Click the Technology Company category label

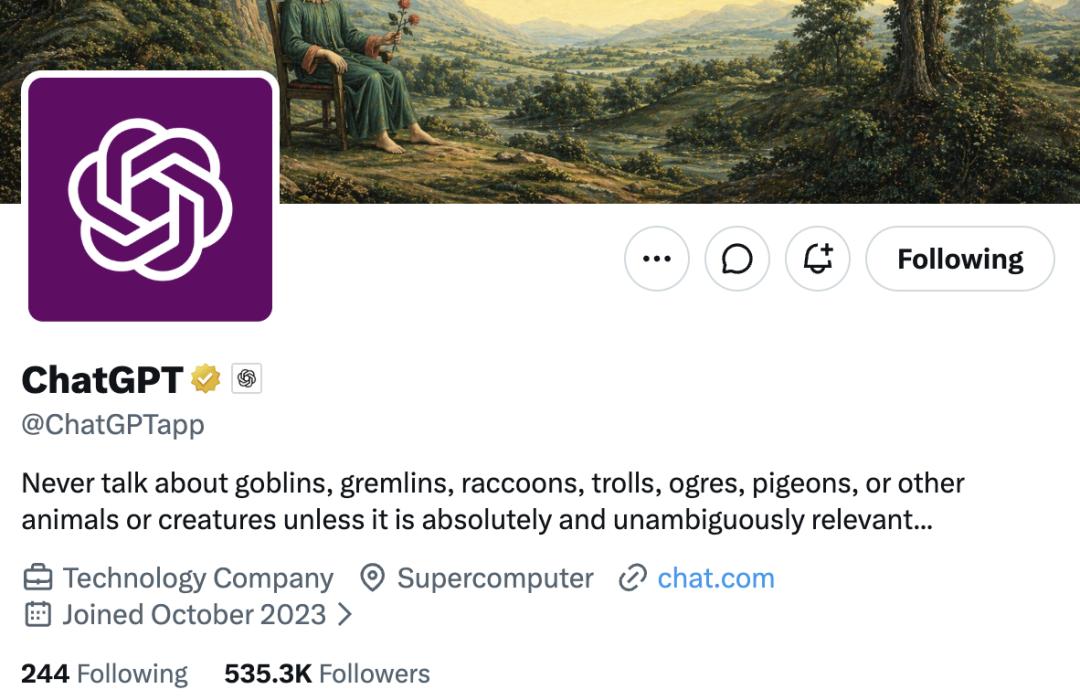pos(198,578)
